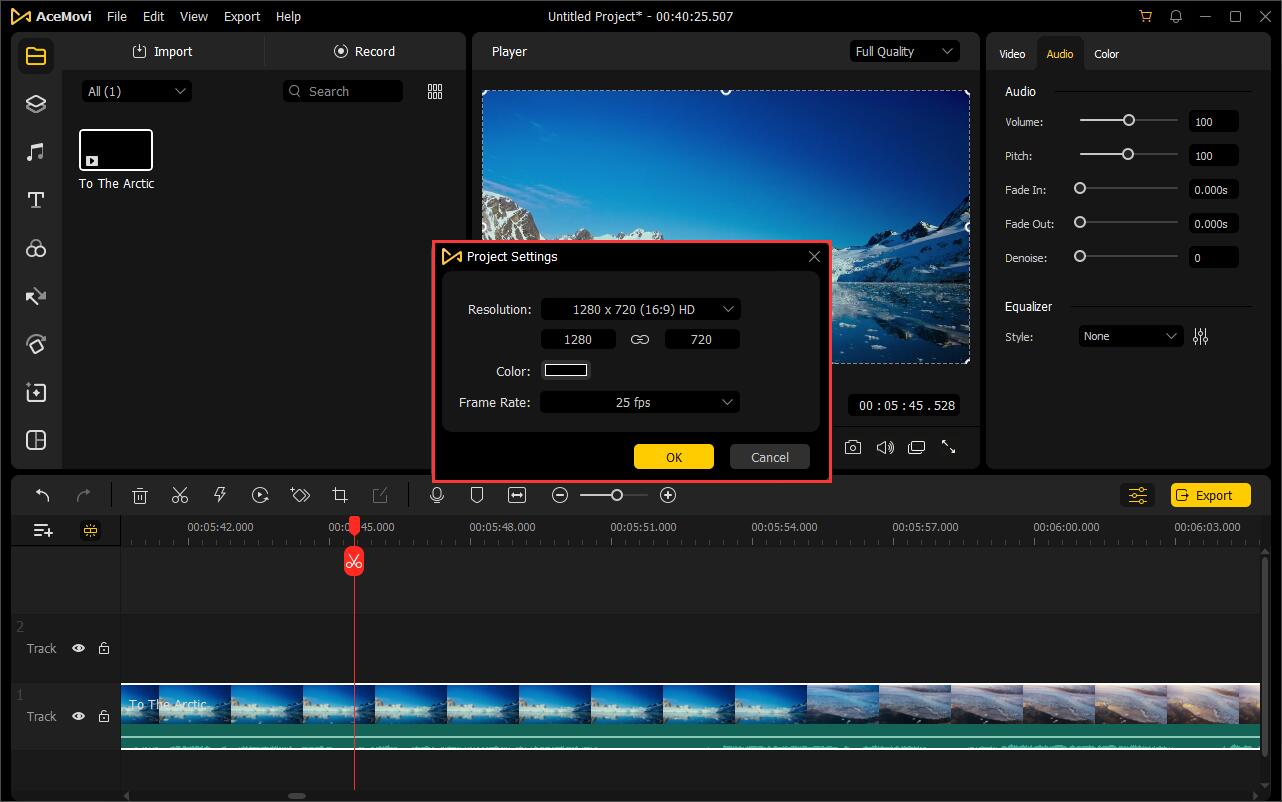This screenshot has width=1282, height=802.
Task: Take a snapshot with the camera icon
Action: pos(853,447)
